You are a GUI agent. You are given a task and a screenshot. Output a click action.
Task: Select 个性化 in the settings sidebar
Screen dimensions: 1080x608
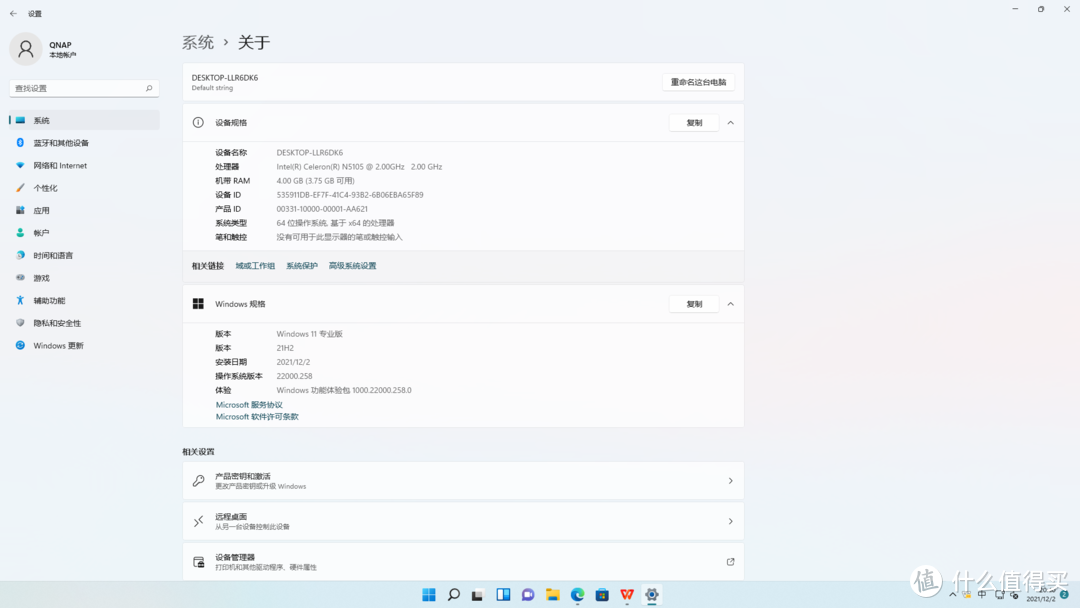tap(50, 187)
